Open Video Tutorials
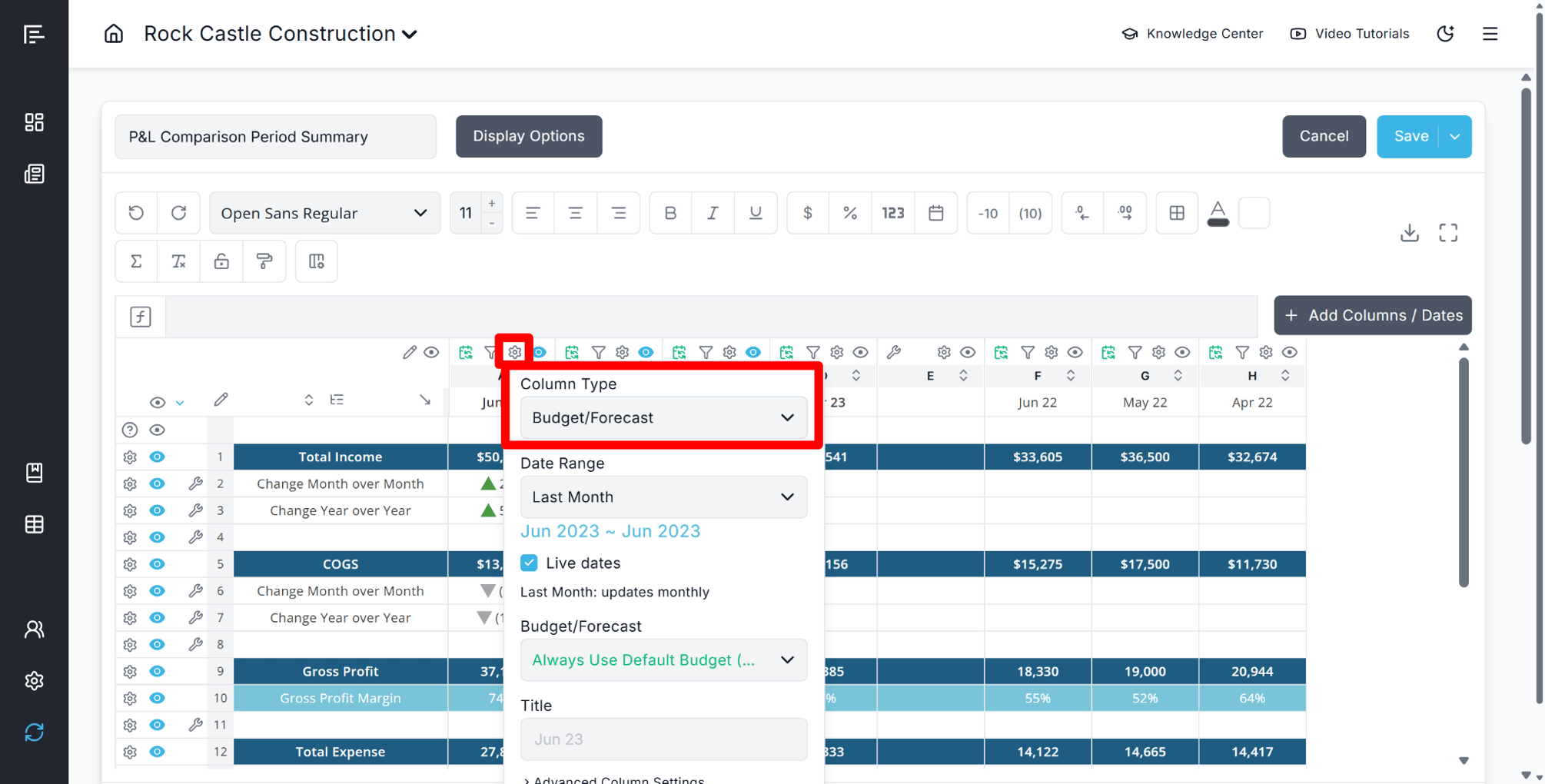The image size is (1545, 784). (x=1349, y=34)
